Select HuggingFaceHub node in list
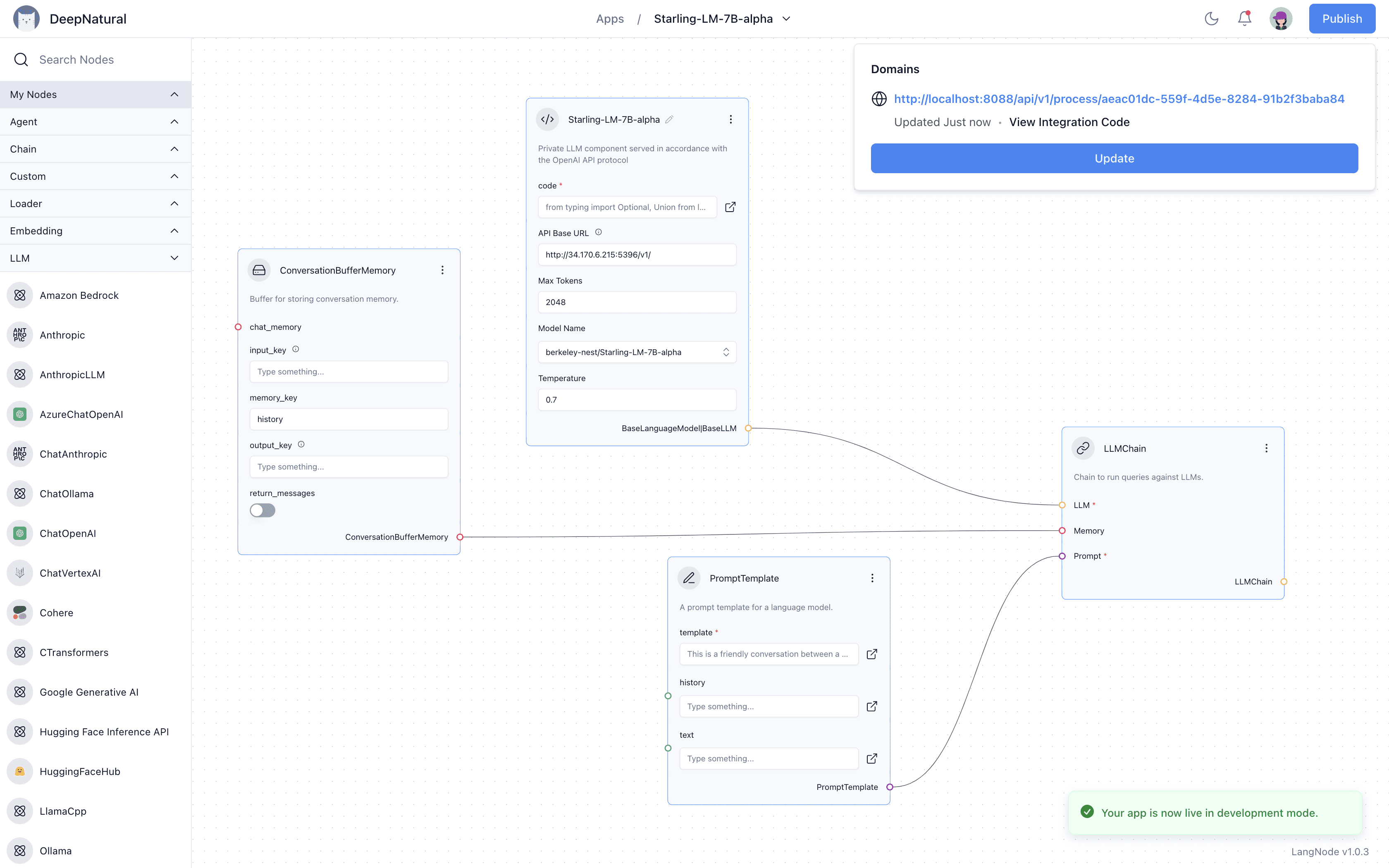 pyautogui.click(x=95, y=772)
